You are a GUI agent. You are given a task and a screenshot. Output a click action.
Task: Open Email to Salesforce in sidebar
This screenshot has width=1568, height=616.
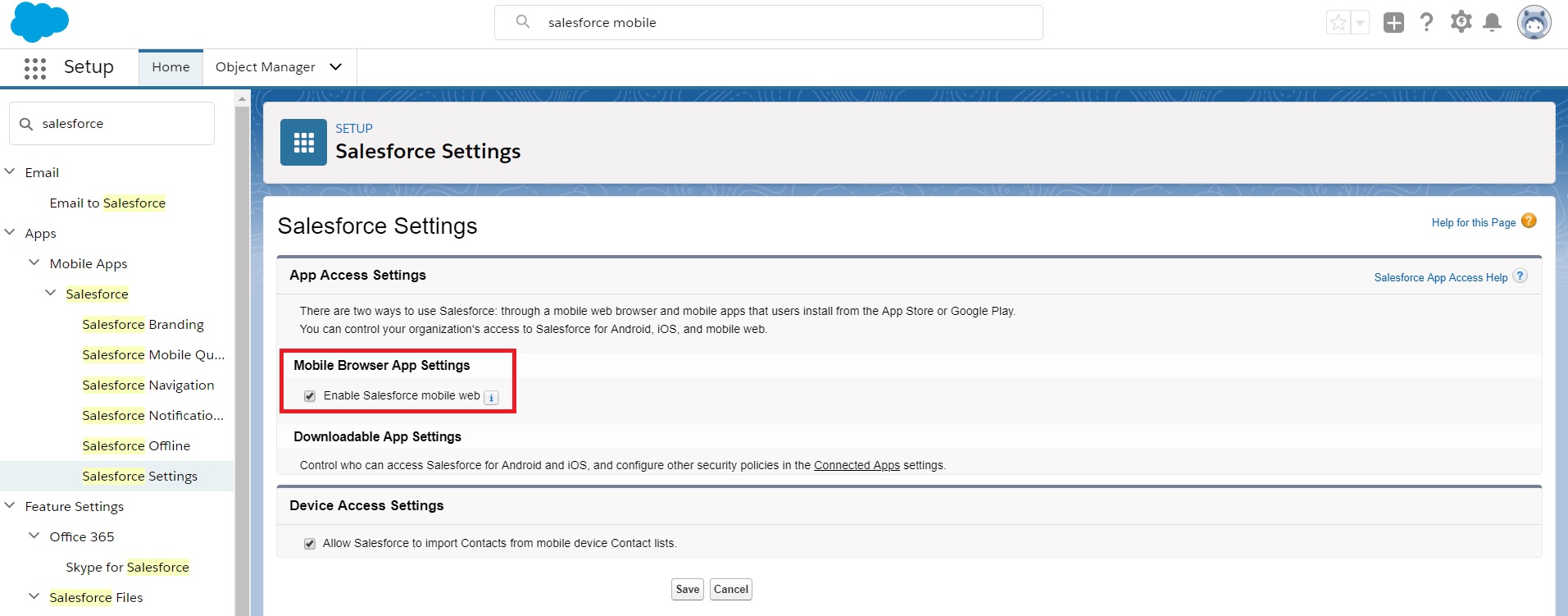tap(107, 203)
